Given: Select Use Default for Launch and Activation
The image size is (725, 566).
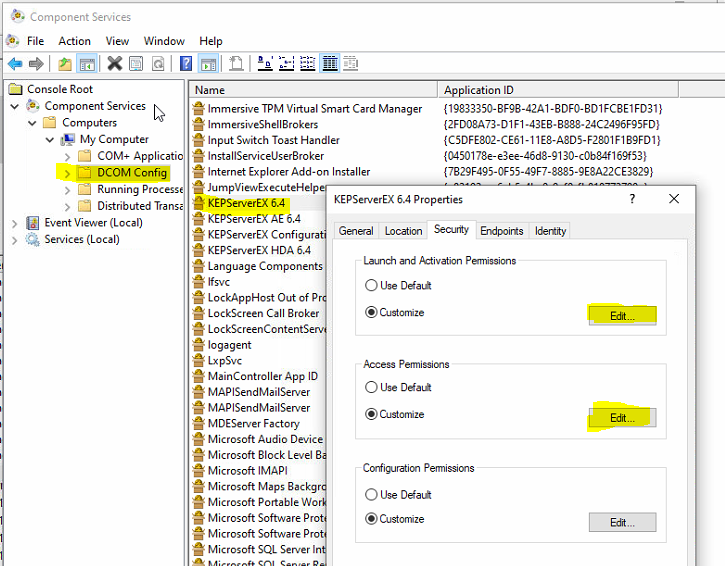Looking at the screenshot, I should pyautogui.click(x=371, y=285).
